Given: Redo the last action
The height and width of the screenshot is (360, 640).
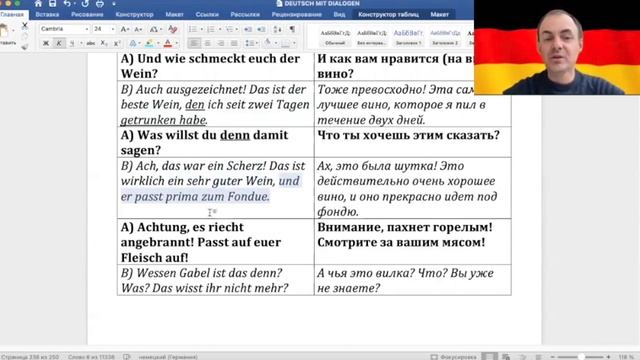Looking at the screenshot, I should click(x=85, y=4).
